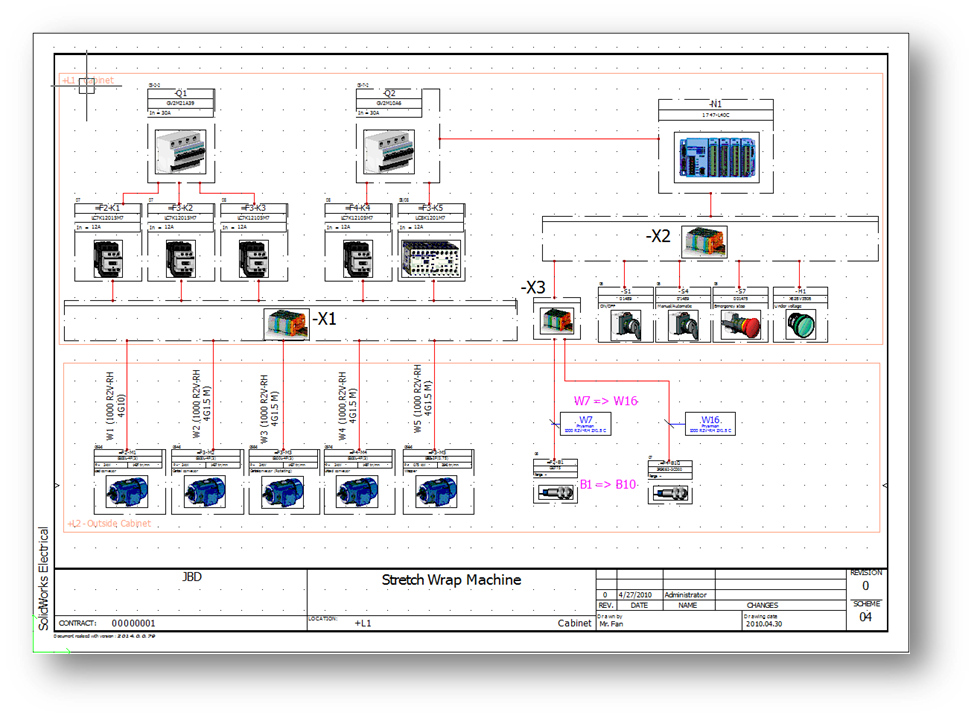Click the 'CHANGES' column header
The image size is (975, 719).
pyautogui.click(x=762, y=605)
